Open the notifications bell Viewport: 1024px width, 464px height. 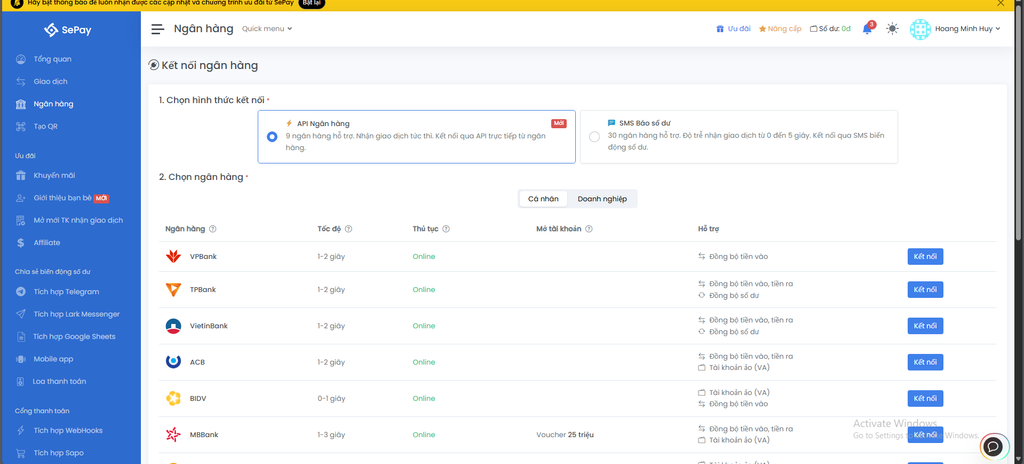[867, 29]
